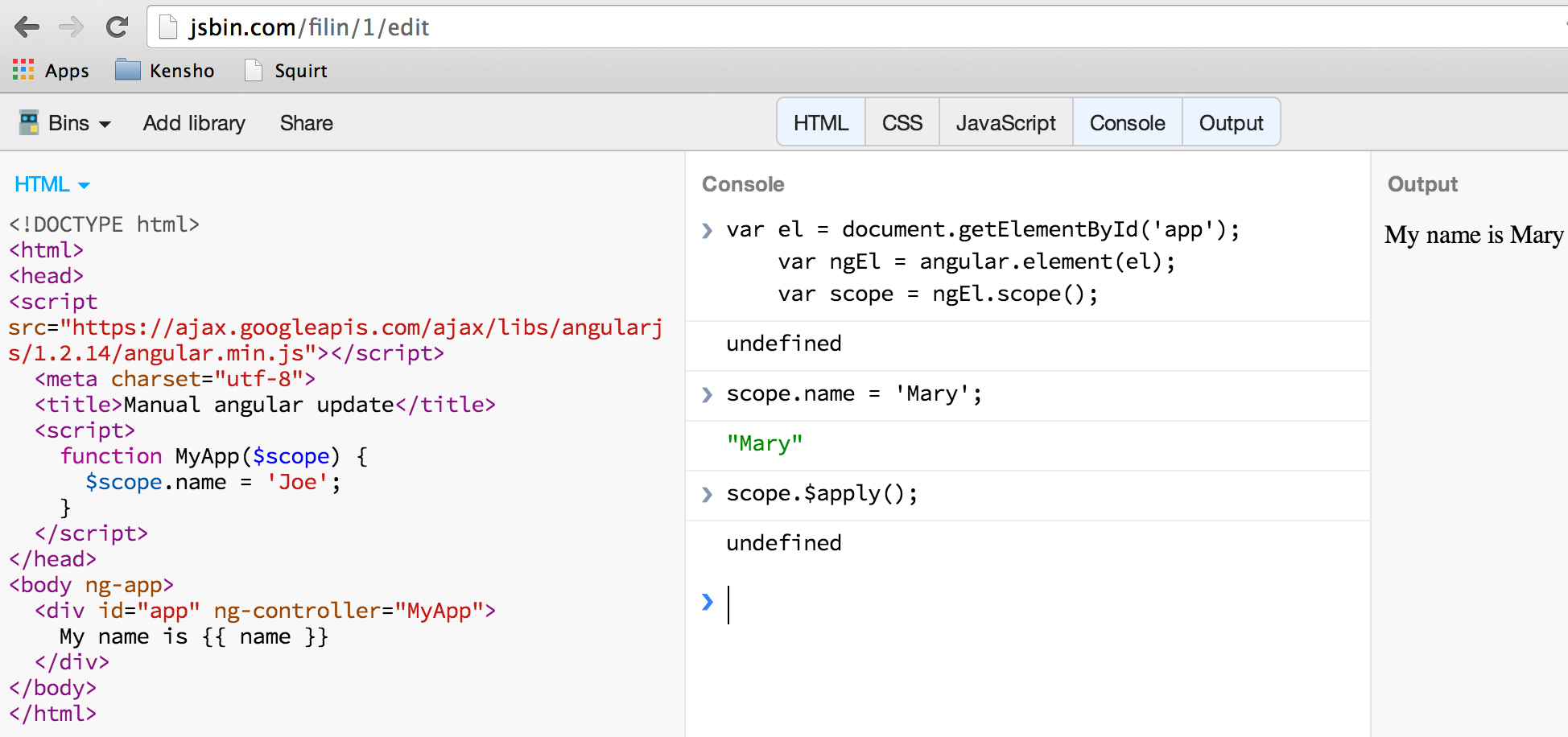1568x737 pixels.
Task: Click the div id="app" ng-controller line
Action: point(265,611)
